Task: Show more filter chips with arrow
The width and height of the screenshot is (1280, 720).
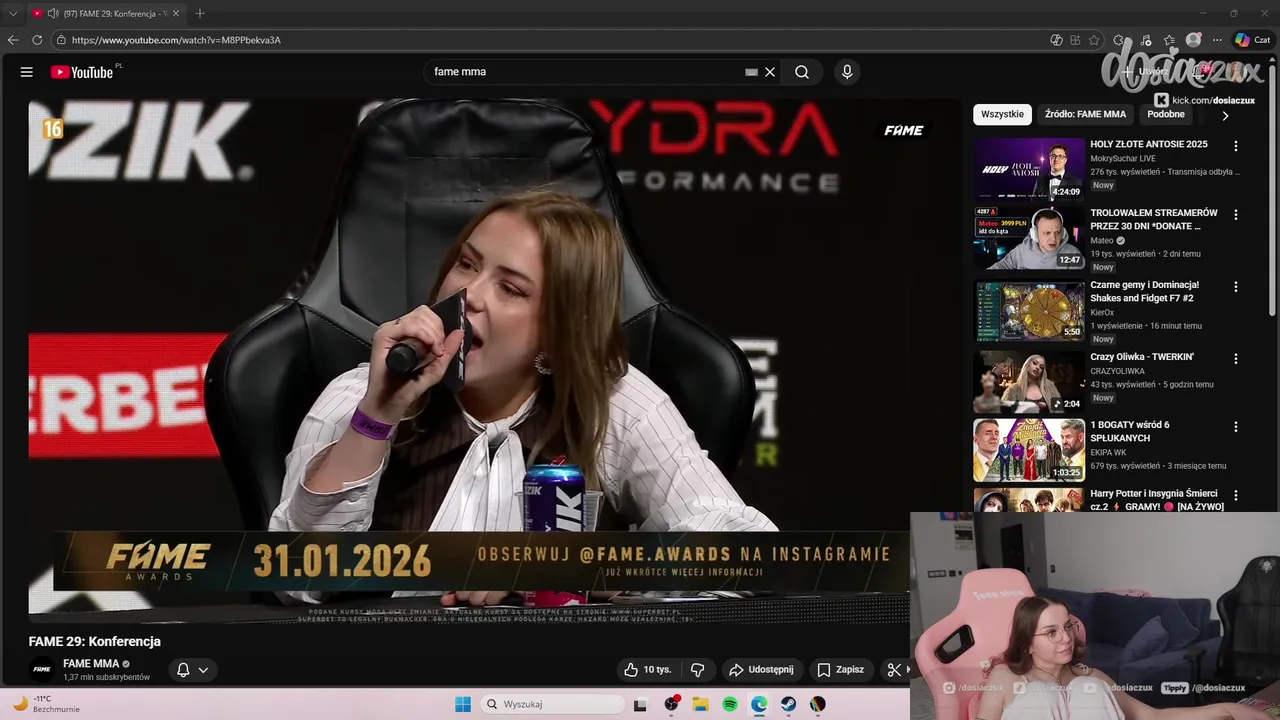Action: tap(1225, 115)
